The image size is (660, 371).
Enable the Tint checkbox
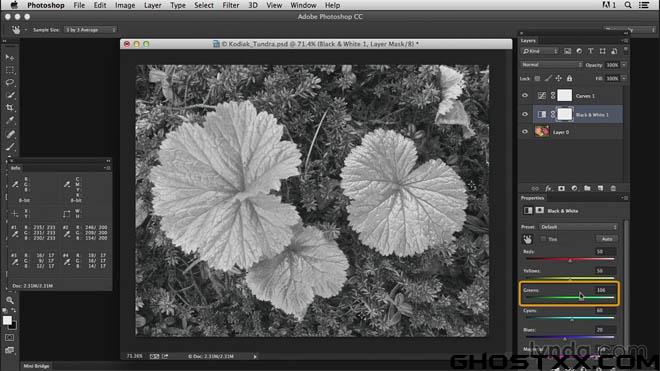[x=543, y=239]
